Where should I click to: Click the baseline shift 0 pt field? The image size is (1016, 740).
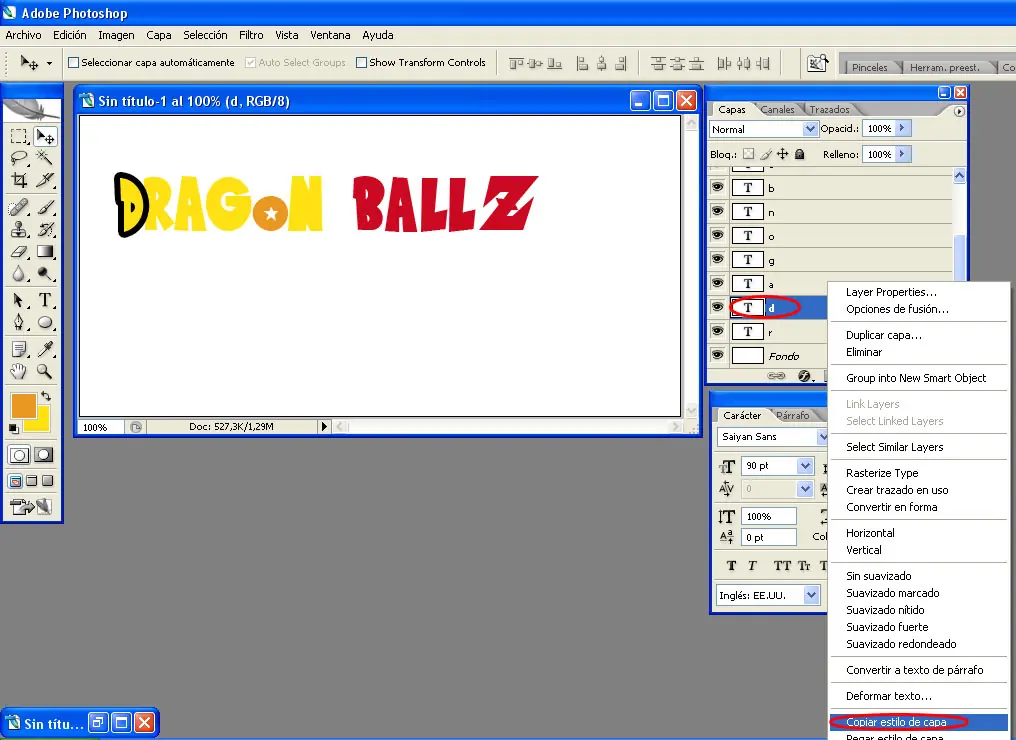768,537
